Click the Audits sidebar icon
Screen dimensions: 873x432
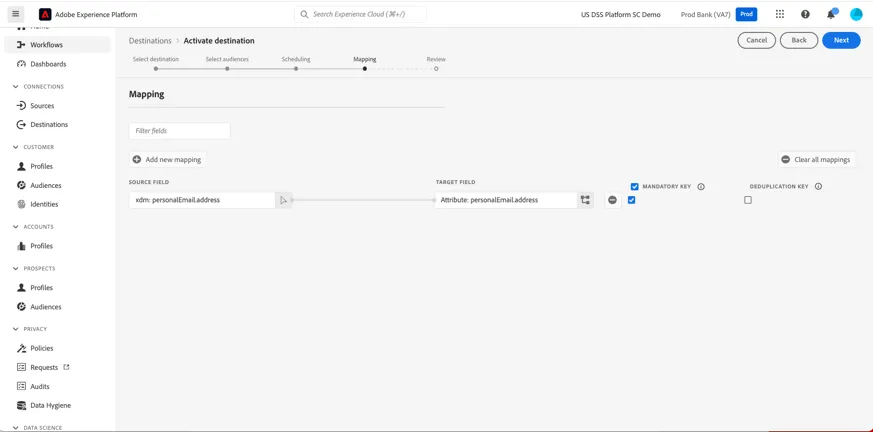pyautogui.click(x=21, y=386)
